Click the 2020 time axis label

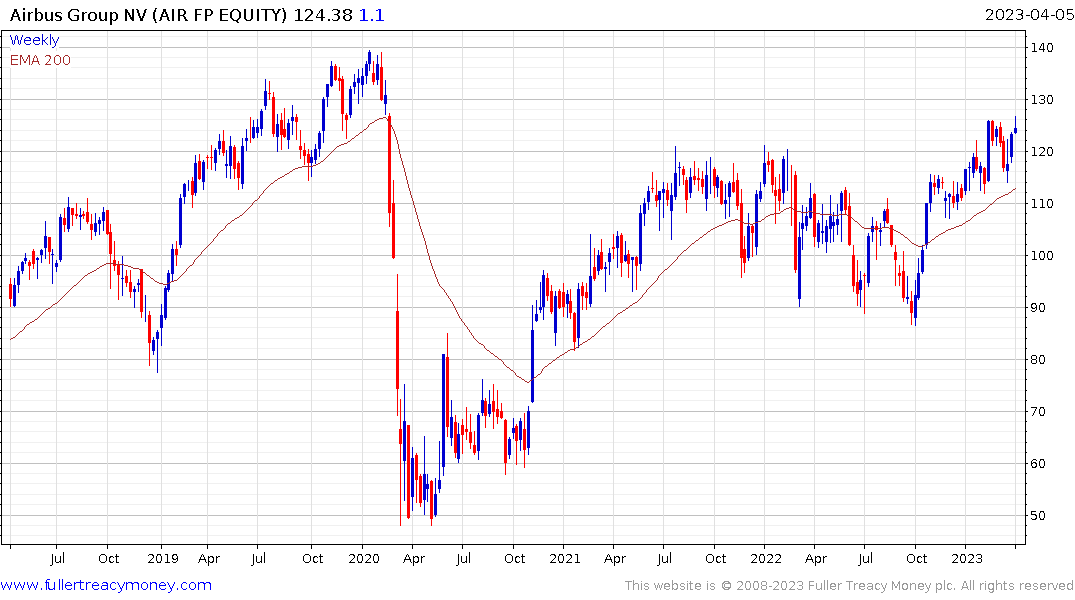click(x=364, y=558)
